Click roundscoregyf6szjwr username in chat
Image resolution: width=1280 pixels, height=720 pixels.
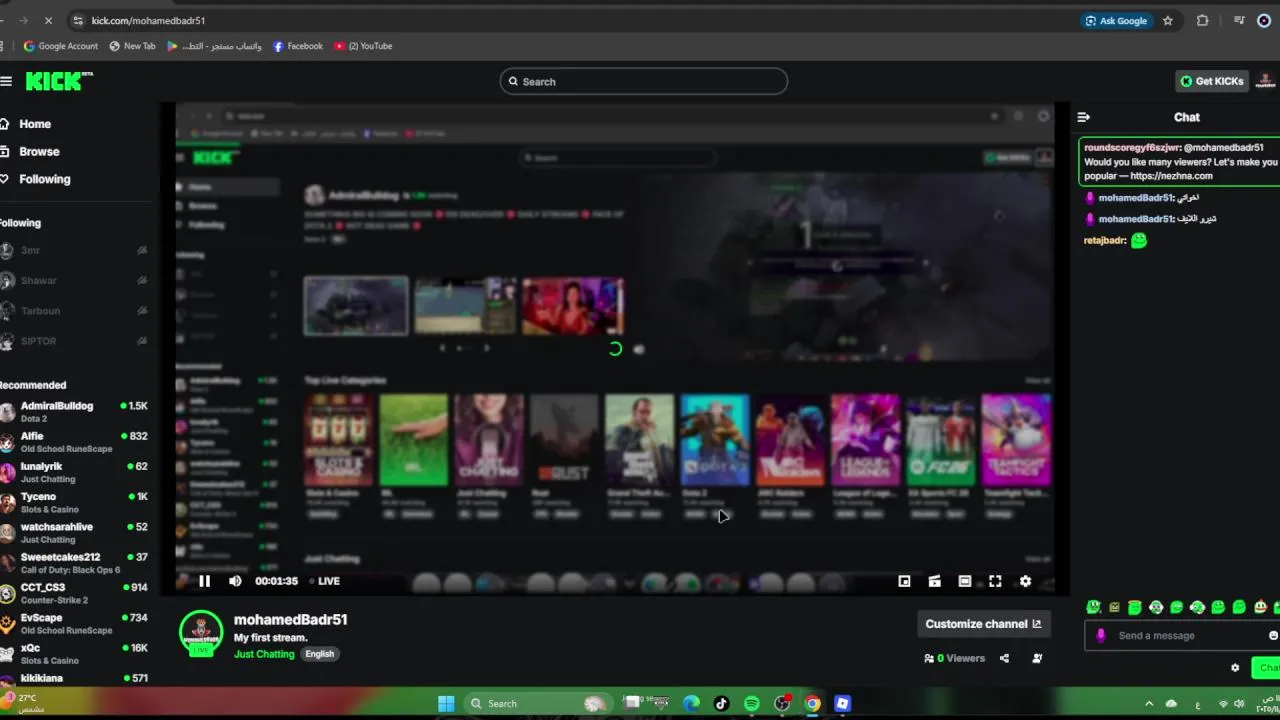tap(1132, 147)
